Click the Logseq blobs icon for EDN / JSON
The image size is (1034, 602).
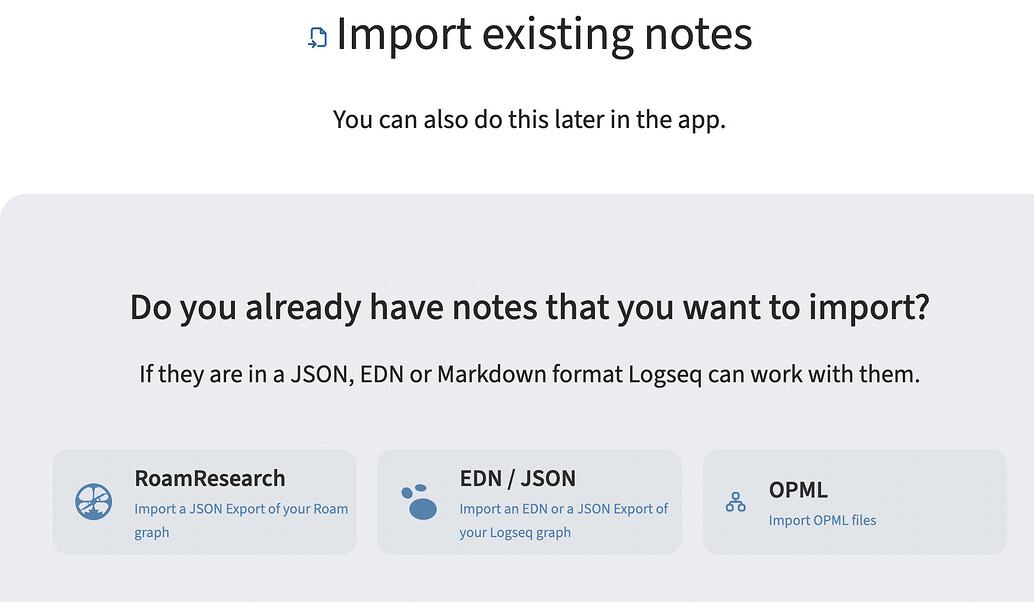[x=419, y=501]
